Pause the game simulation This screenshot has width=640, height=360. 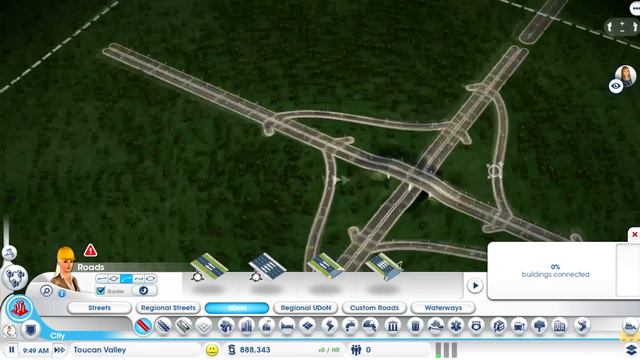11,350
